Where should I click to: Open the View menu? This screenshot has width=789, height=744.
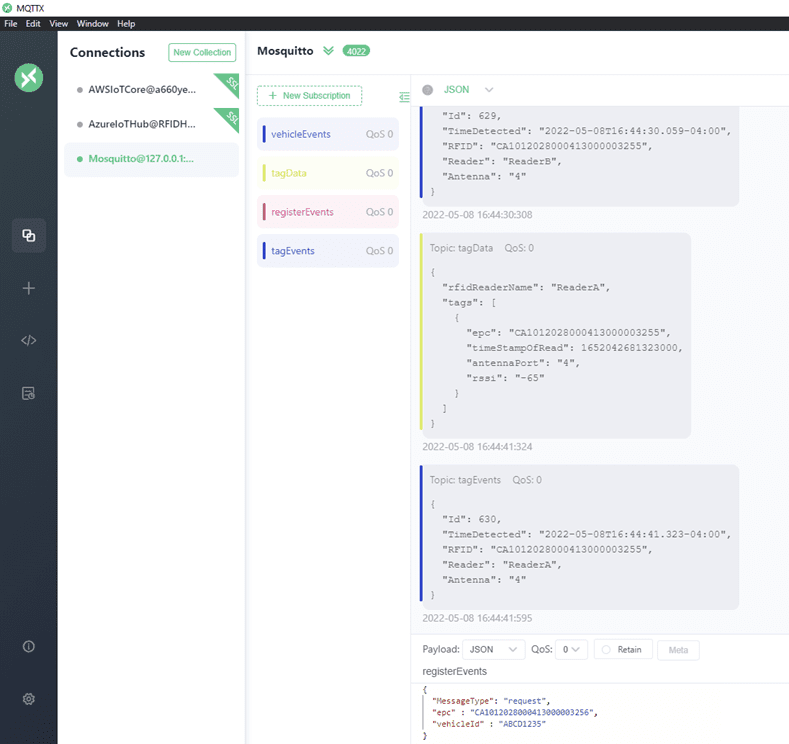(58, 24)
